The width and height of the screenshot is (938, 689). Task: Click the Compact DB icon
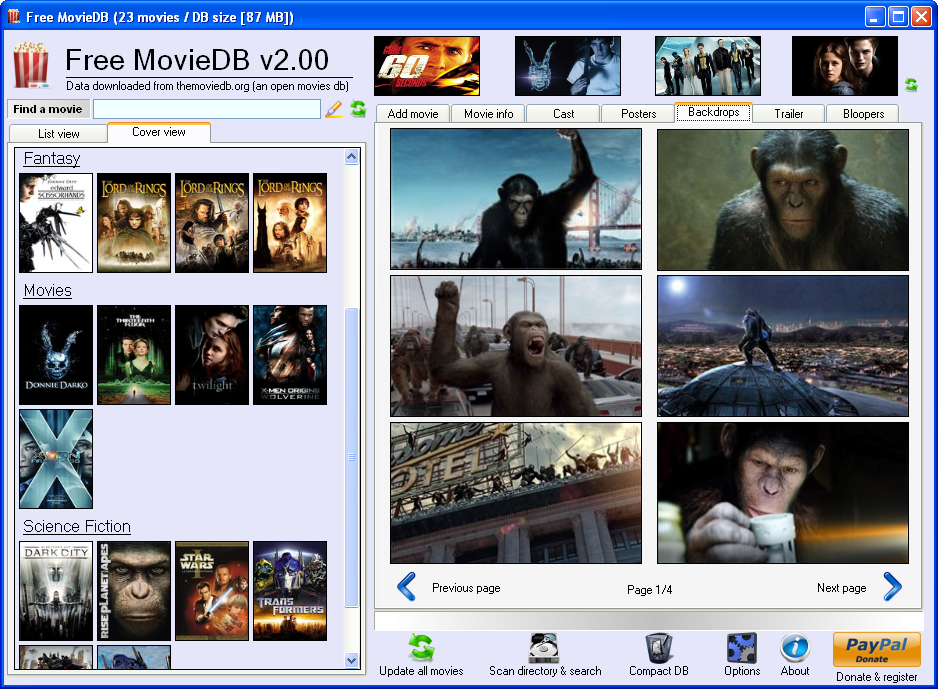pos(658,648)
